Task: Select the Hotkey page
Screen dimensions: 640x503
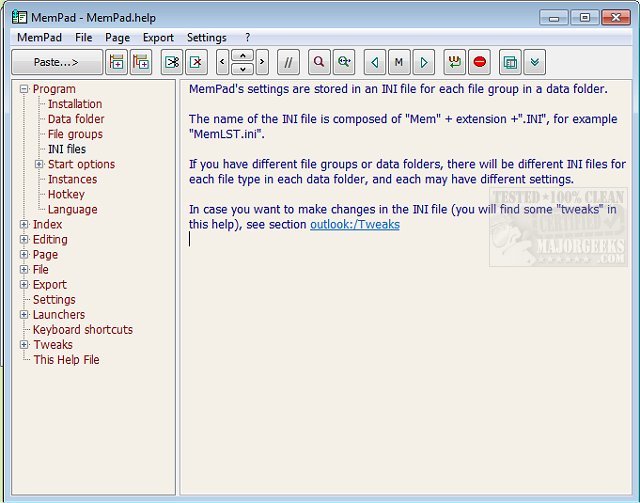Action: coord(66,194)
